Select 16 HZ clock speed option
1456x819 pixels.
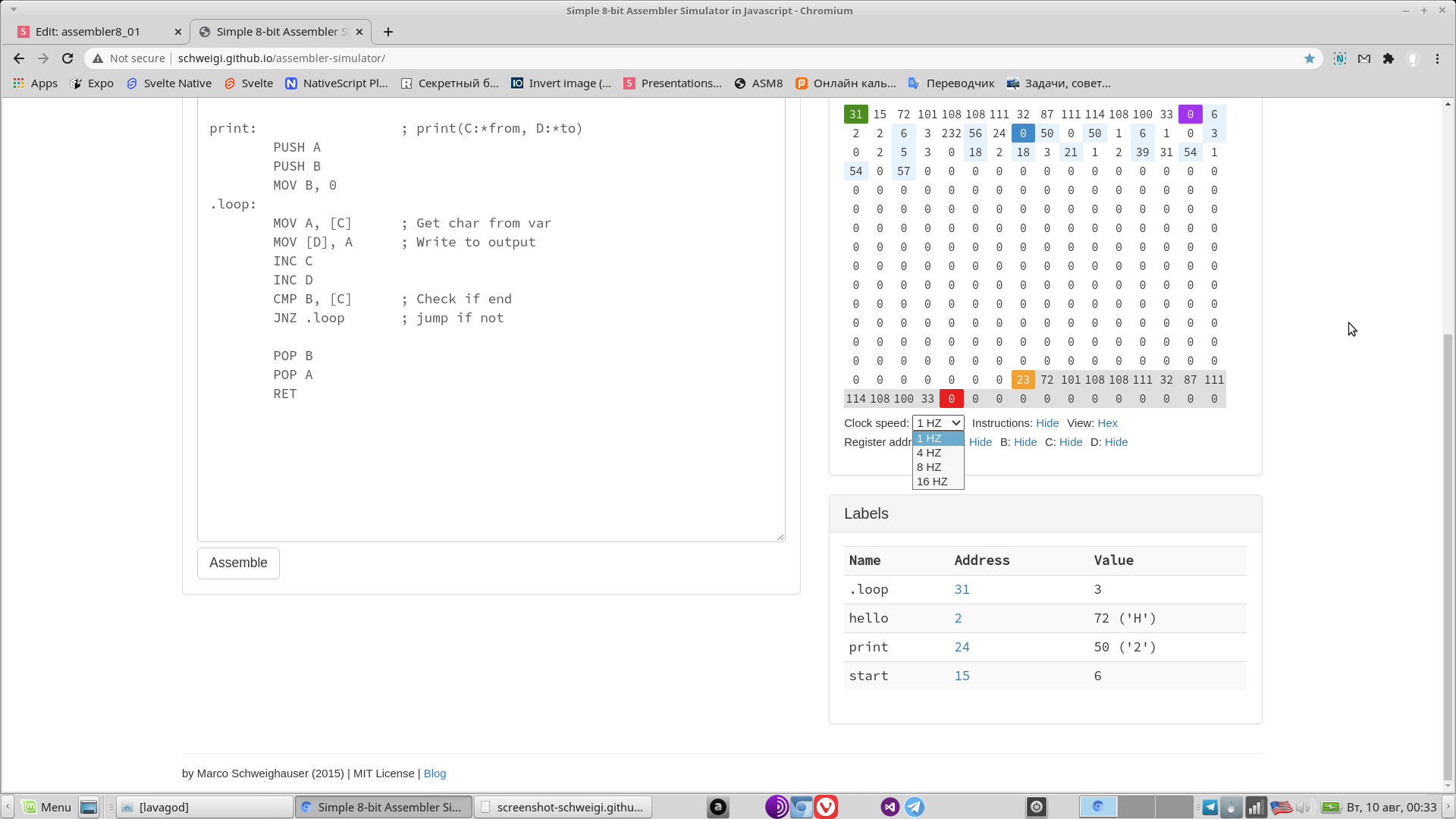[932, 482]
